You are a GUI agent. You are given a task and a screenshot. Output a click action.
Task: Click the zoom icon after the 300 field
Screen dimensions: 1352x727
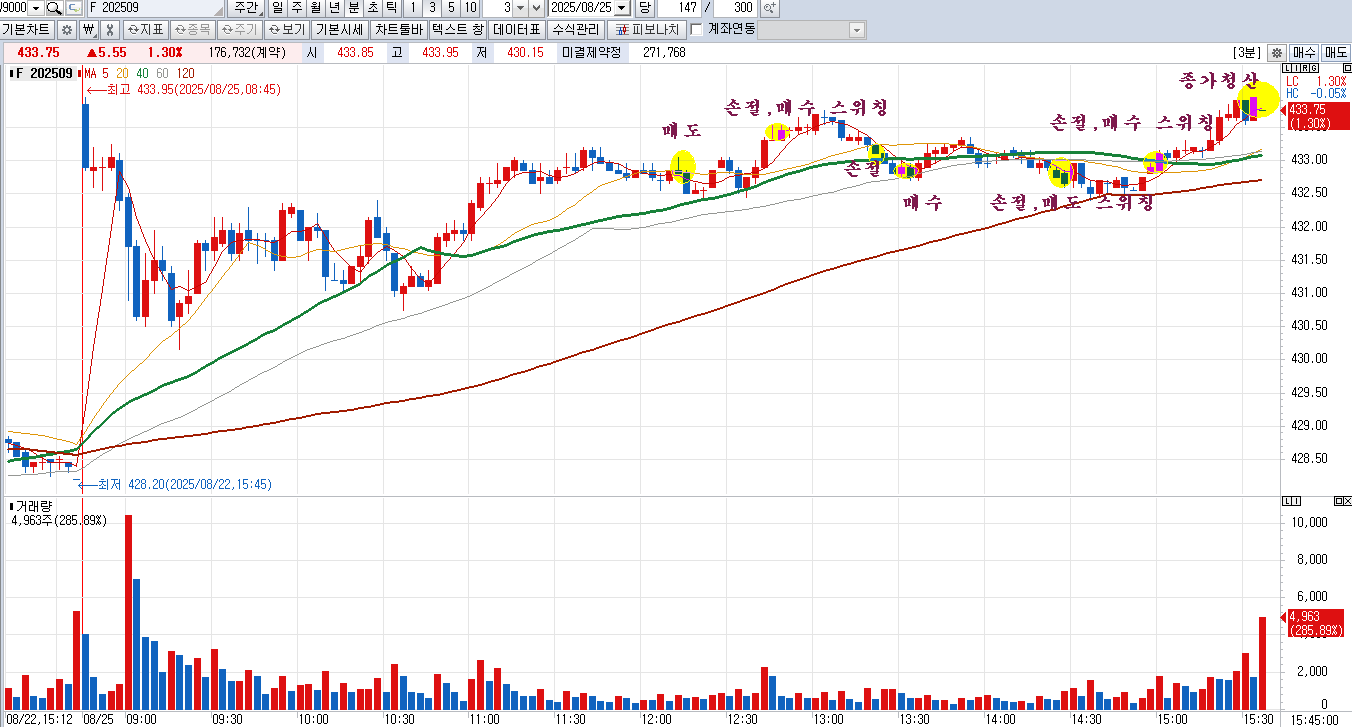(x=770, y=8)
